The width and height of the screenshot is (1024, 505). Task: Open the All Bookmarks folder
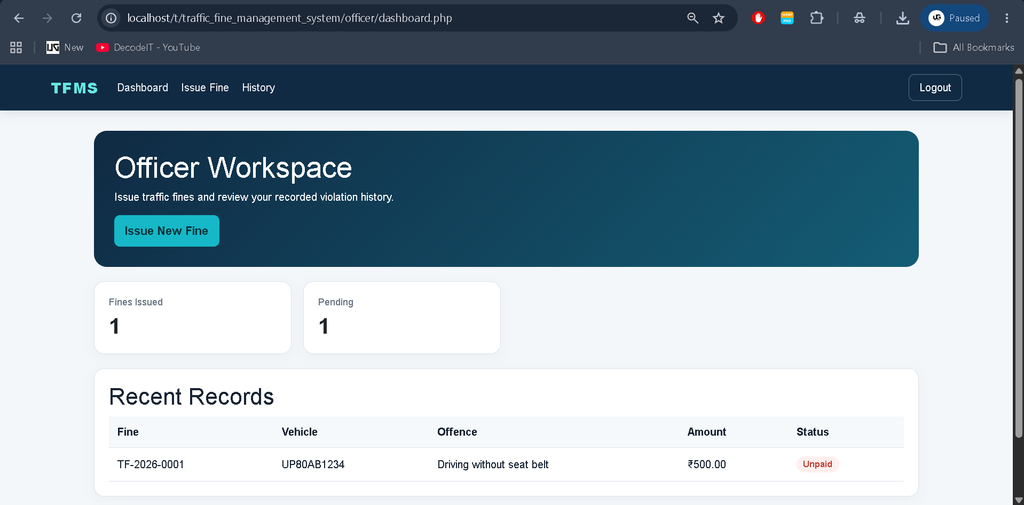click(x=974, y=47)
